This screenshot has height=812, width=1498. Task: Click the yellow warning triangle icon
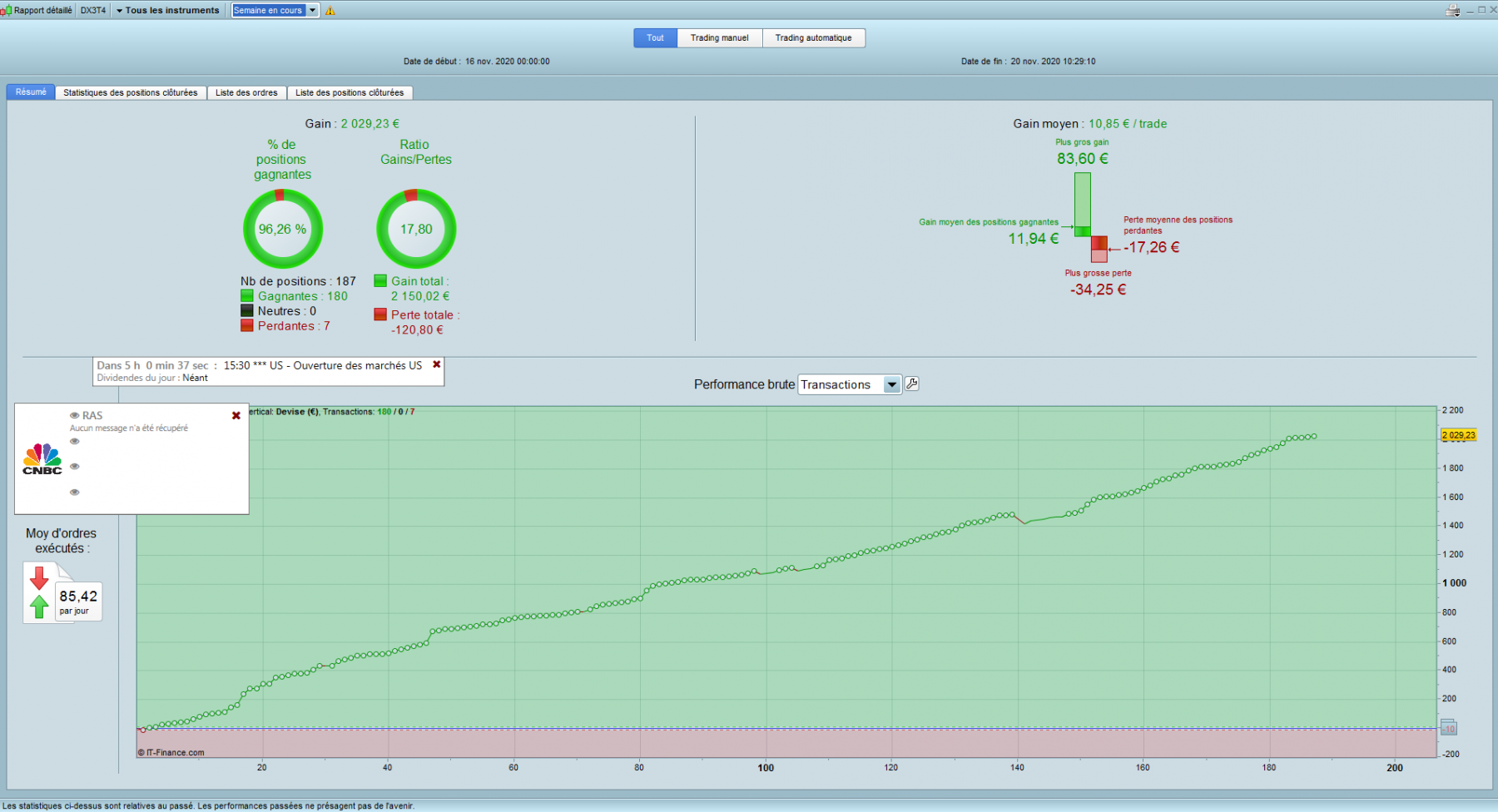click(x=330, y=11)
